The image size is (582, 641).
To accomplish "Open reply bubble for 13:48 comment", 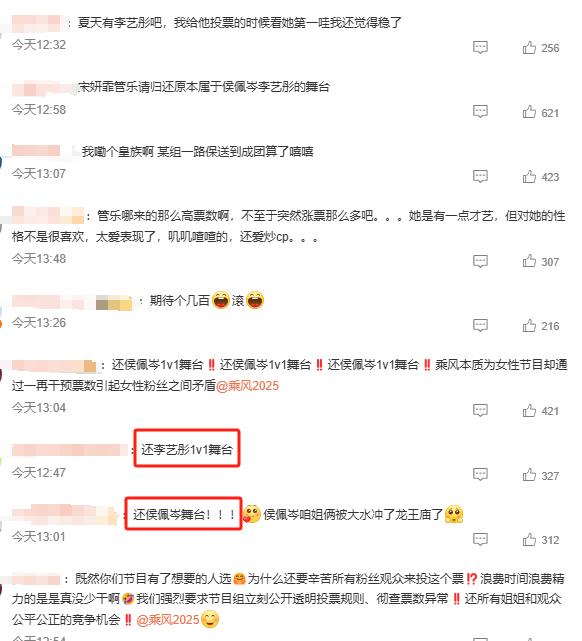I will click(480, 261).
